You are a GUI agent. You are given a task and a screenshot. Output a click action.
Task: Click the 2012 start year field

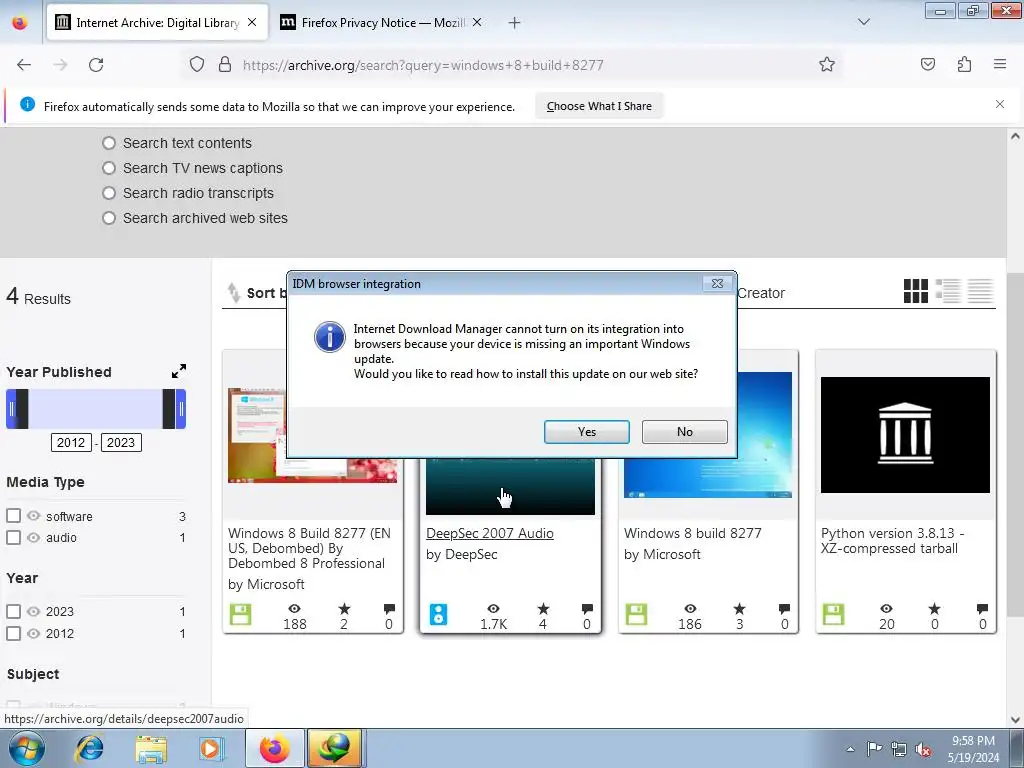(x=71, y=443)
